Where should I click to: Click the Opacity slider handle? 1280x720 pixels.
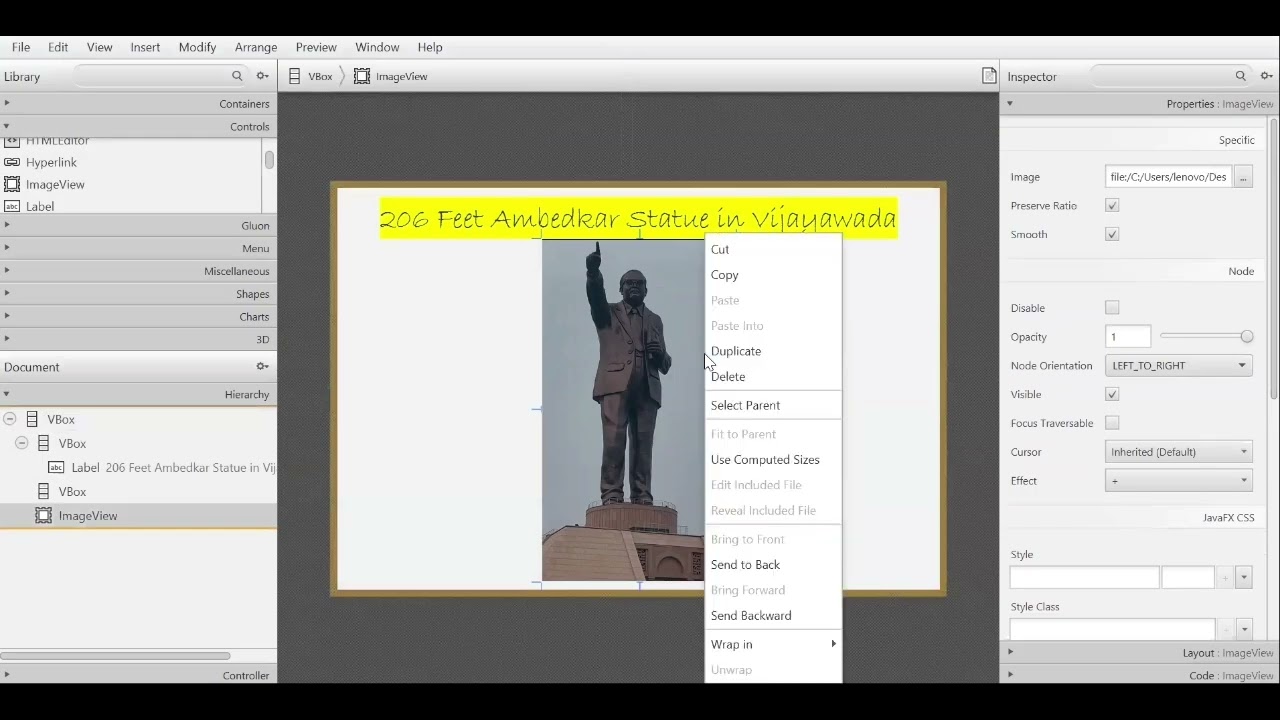[x=1246, y=337]
